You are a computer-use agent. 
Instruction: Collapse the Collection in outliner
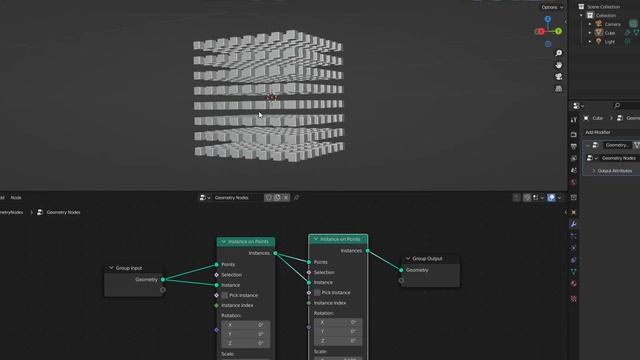pyautogui.click(x=582, y=16)
